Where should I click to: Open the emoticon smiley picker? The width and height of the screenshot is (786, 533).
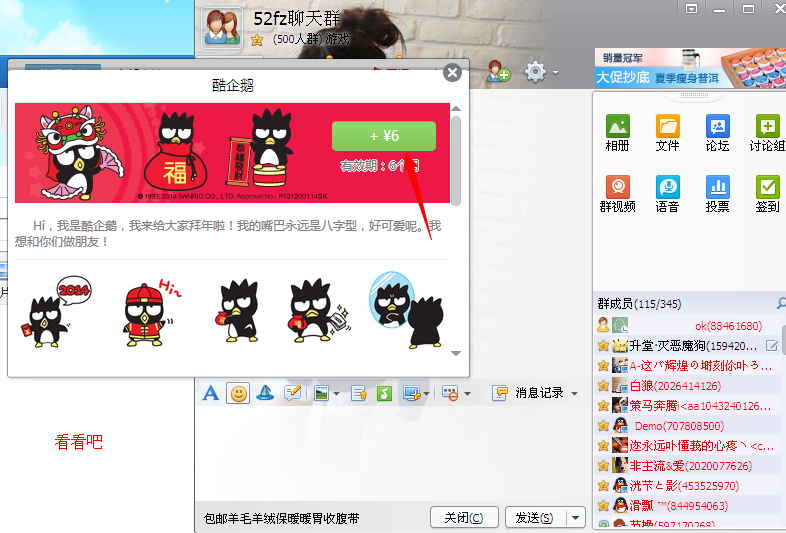239,393
